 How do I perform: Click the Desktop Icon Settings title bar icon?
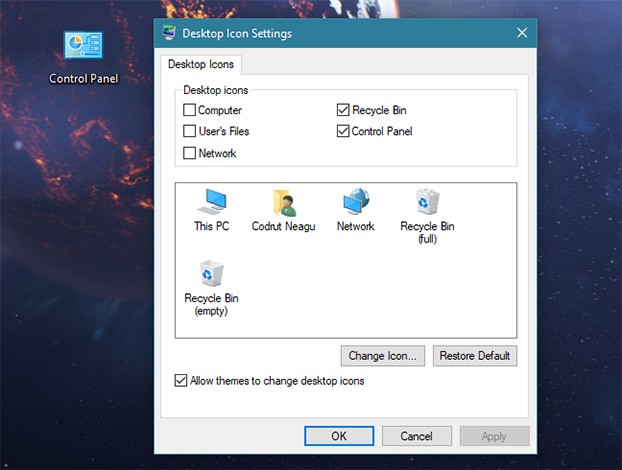[169, 33]
